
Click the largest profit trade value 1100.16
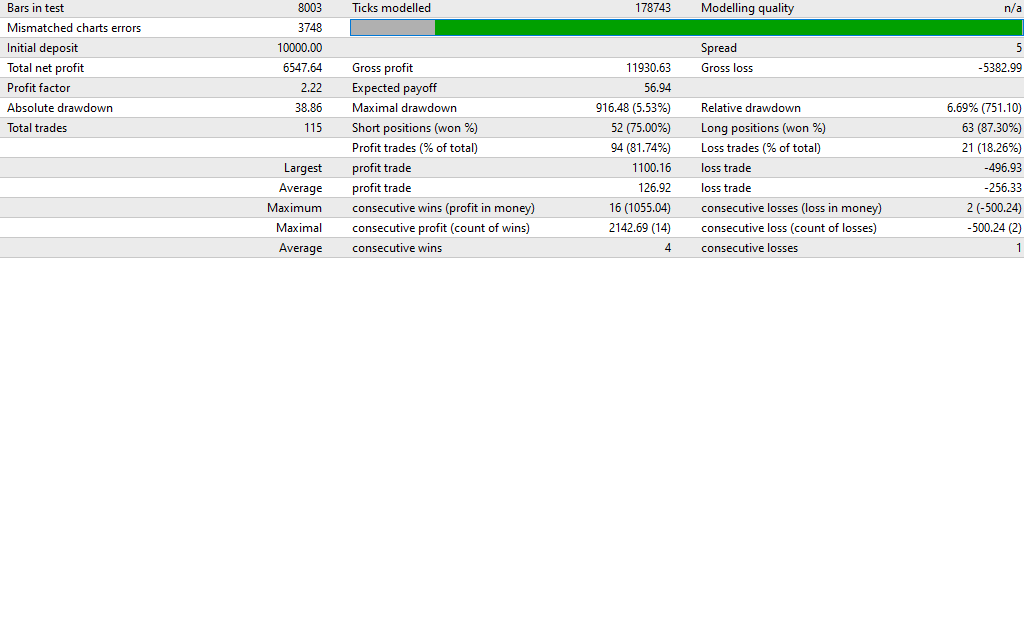click(x=651, y=168)
